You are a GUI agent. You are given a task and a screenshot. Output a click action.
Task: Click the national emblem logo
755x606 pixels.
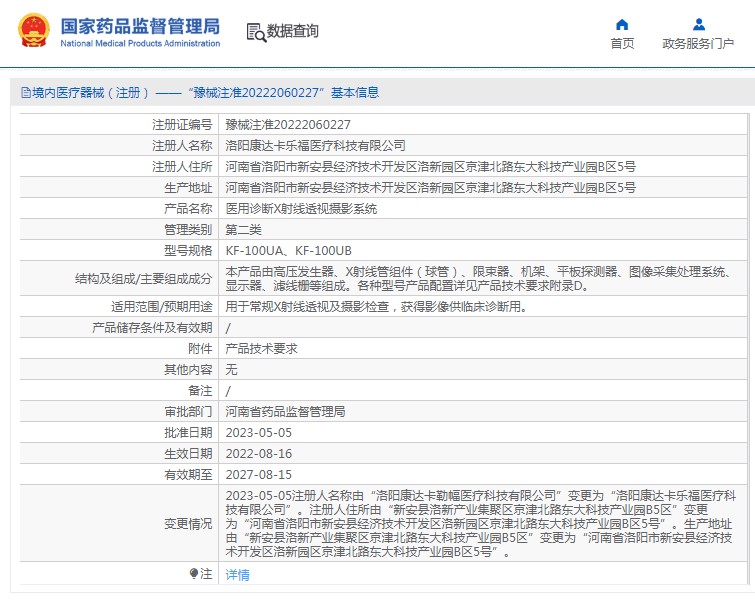pos(33,30)
